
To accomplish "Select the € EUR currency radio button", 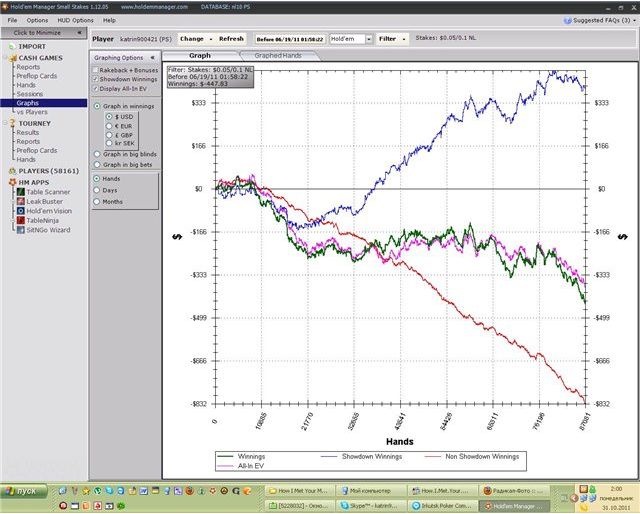I will click(x=109, y=126).
